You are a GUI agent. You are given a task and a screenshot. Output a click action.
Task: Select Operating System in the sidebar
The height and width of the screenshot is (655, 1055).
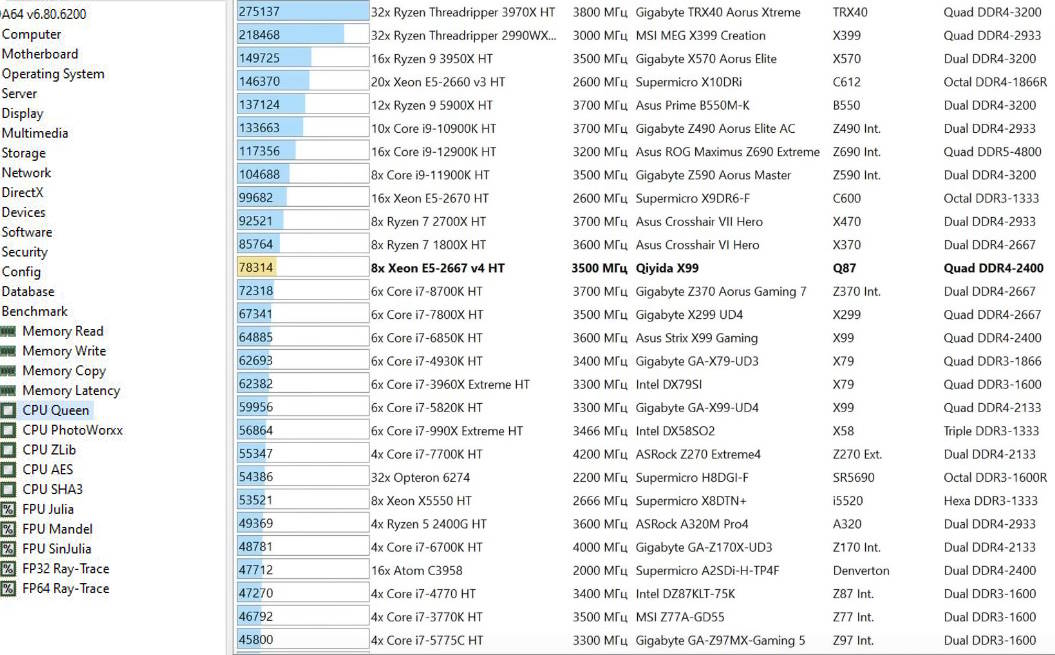52,74
